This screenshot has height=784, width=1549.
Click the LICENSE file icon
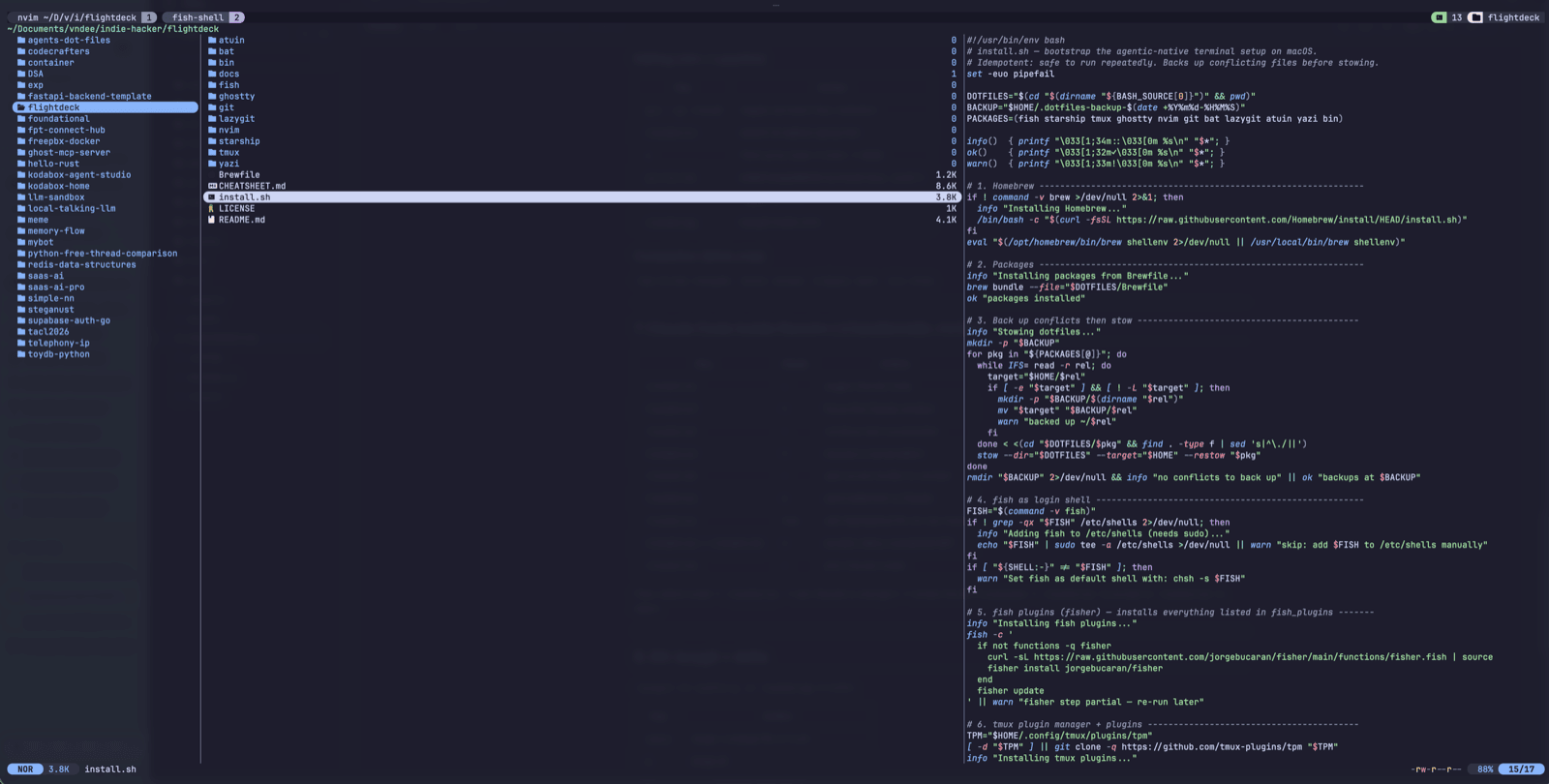pos(212,209)
